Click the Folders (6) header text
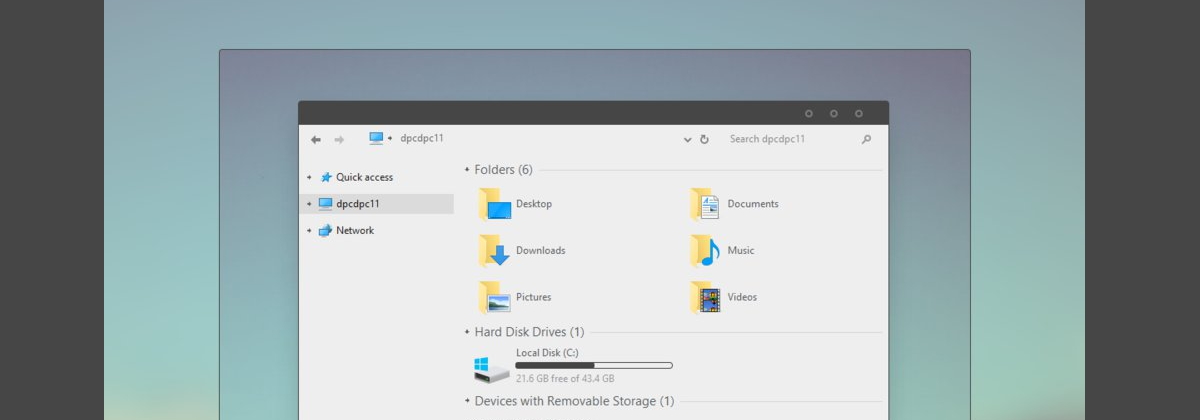This screenshot has height=420, width=1200. coord(504,170)
